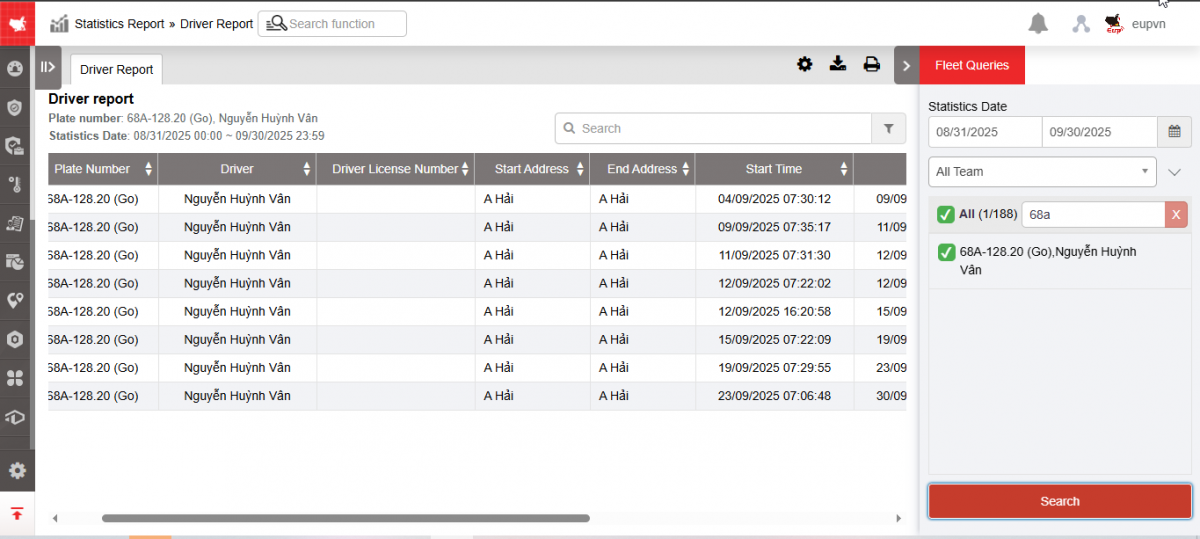Switch to the Fleet Queries tab
The height and width of the screenshot is (539, 1200).
click(x=971, y=66)
